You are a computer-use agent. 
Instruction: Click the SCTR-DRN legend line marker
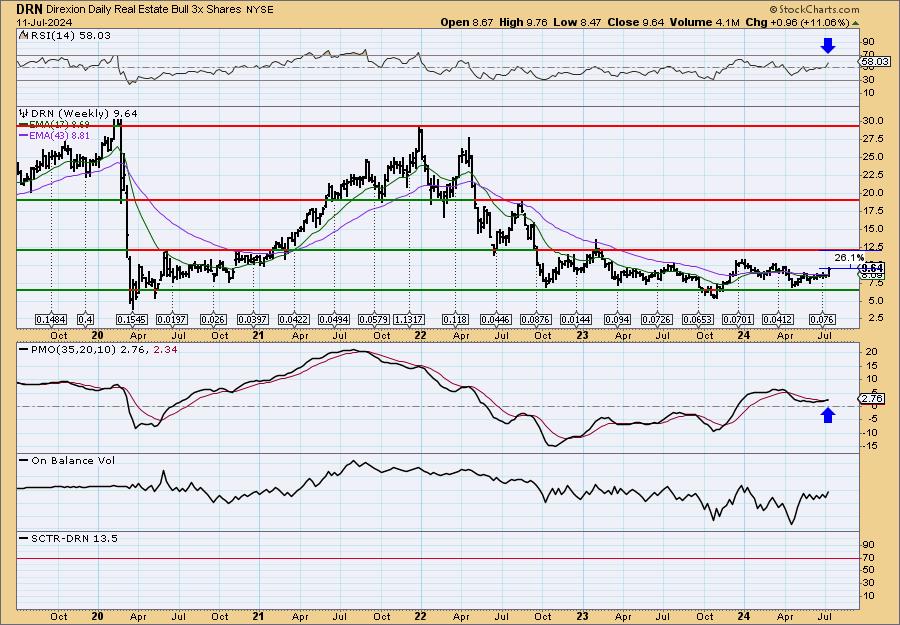(24, 538)
